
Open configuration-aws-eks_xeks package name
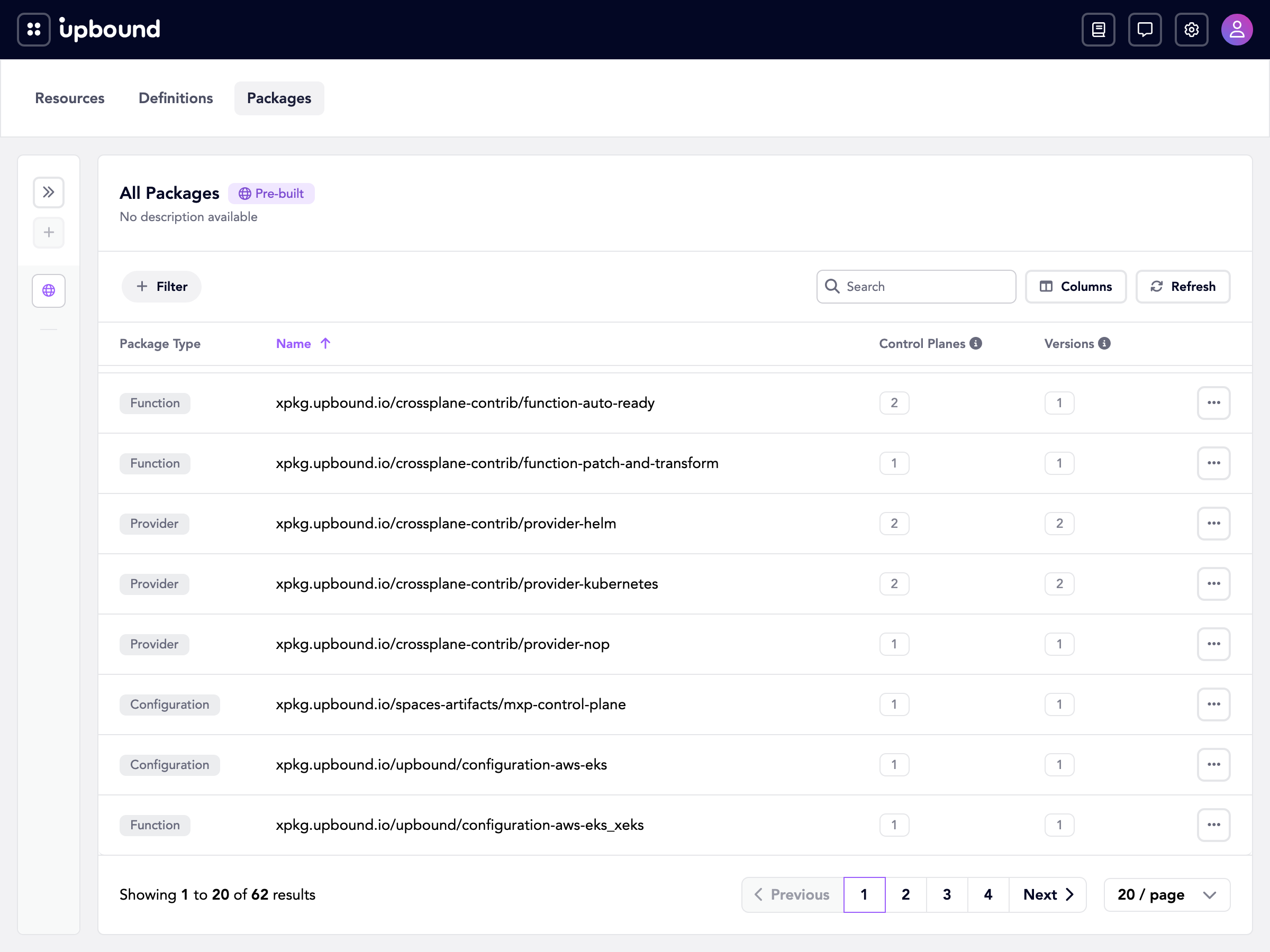click(460, 825)
